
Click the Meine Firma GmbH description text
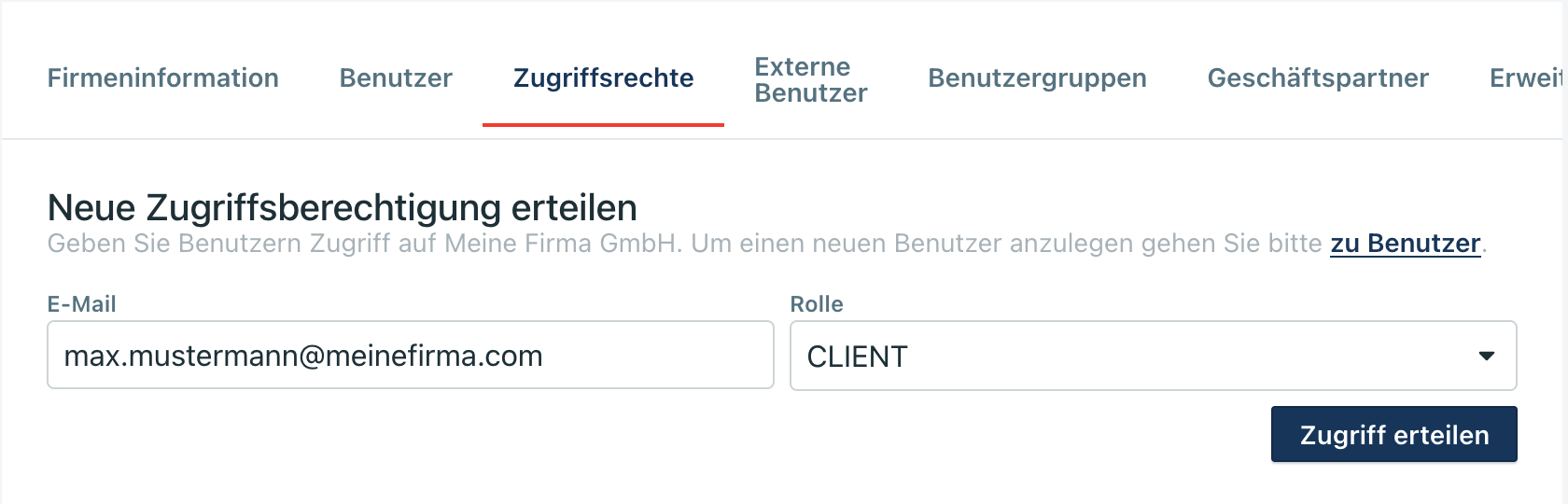pos(562,244)
